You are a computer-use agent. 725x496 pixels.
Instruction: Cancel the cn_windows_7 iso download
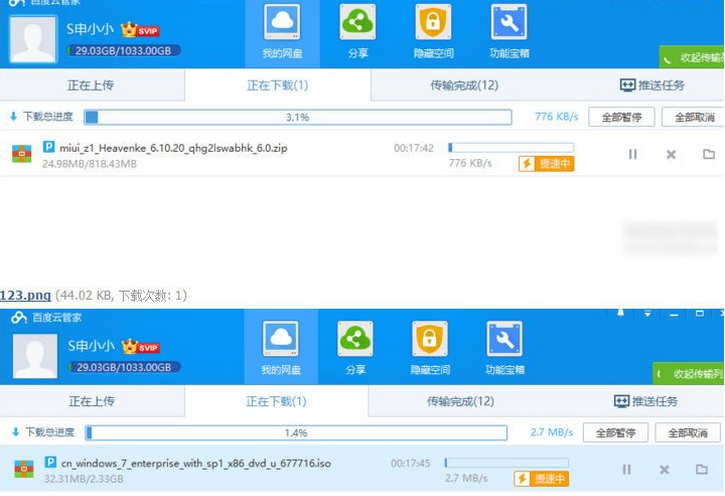click(x=664, y=470)
